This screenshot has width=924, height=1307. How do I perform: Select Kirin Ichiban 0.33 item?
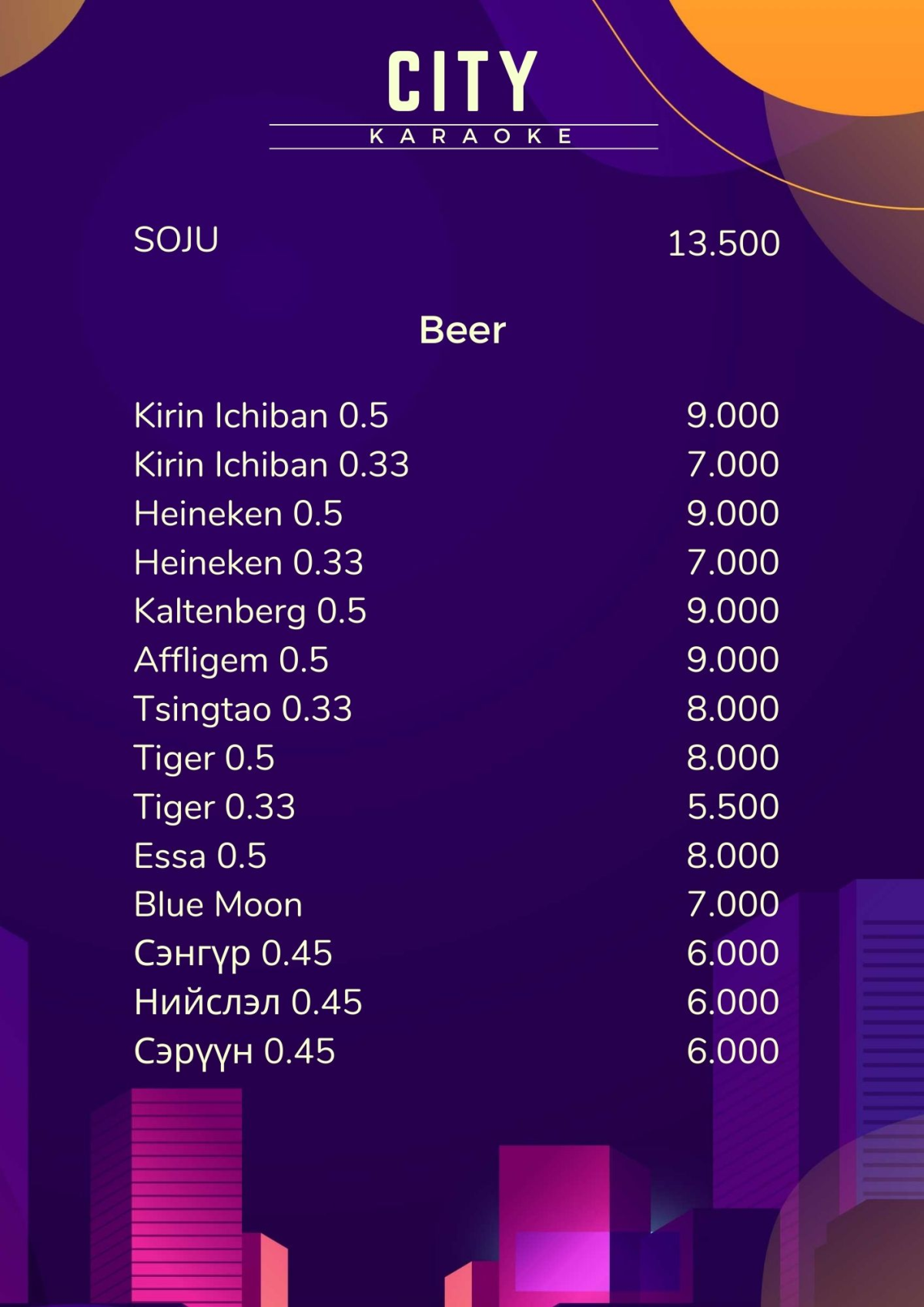pos(271,464)
